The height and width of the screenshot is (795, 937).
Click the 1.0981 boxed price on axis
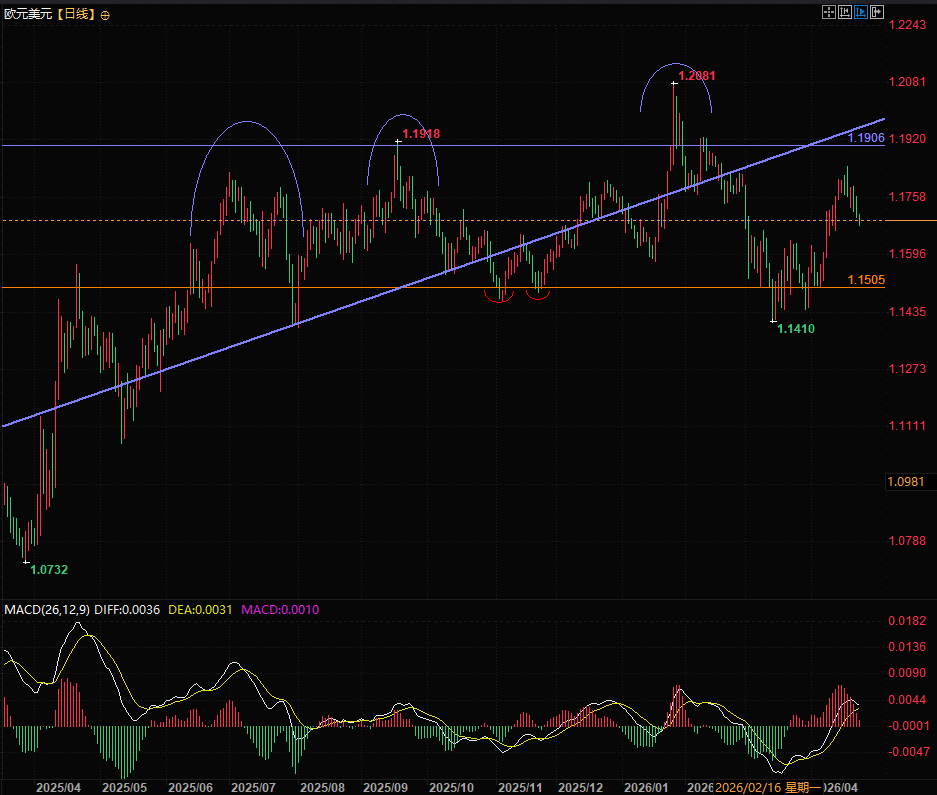(x=907, y=482)
